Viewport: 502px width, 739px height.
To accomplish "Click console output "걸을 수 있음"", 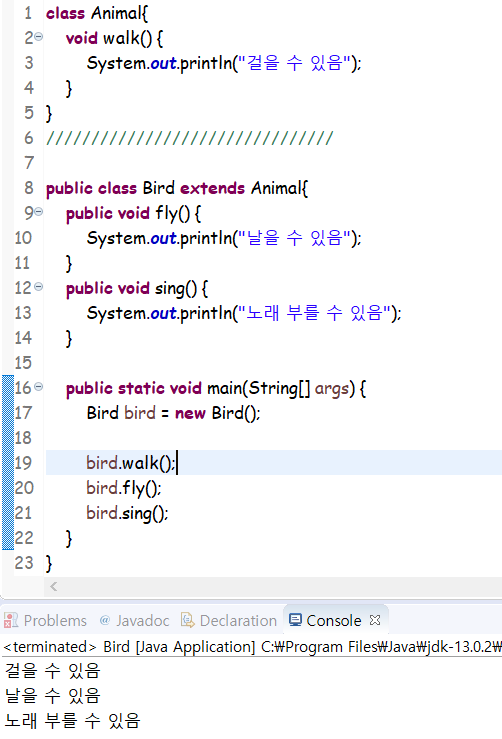I will tap(53, 671).
